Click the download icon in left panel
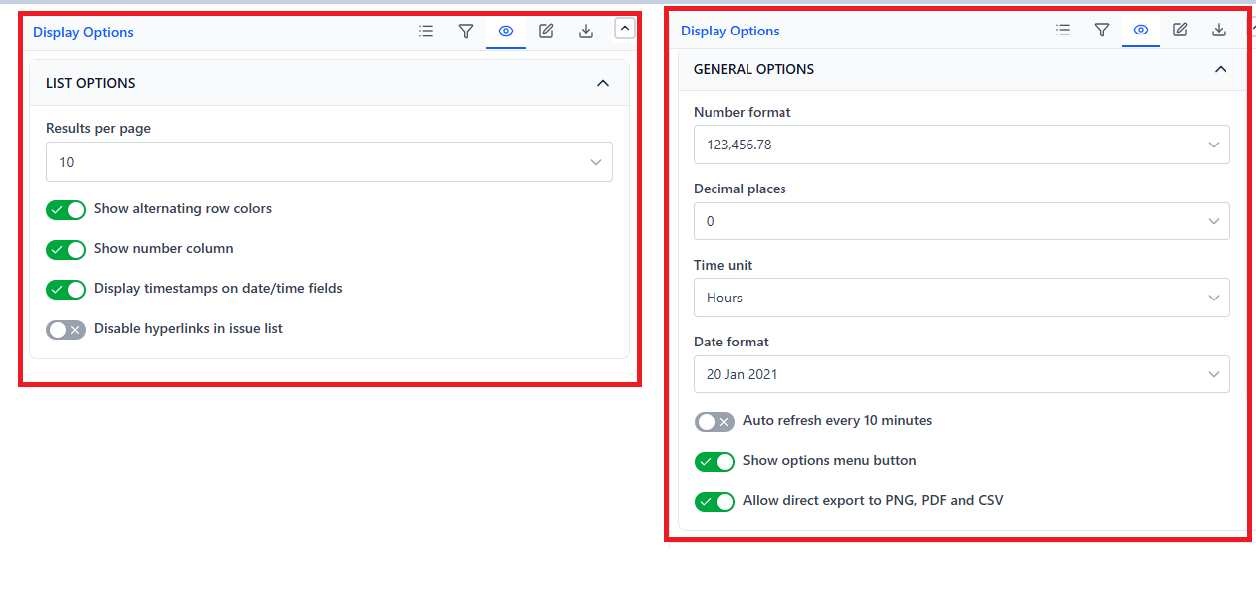Screen dimensions: 1256x594 586,31
